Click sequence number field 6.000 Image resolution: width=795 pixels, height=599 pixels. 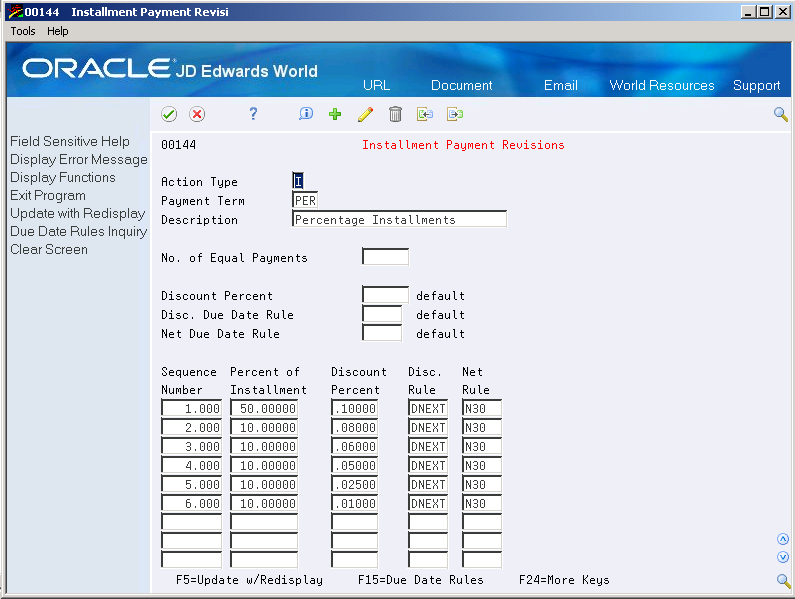pyautogui.click(x=192, y=504)
